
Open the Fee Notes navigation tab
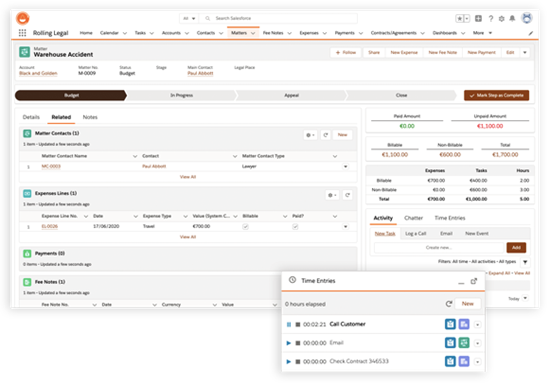pyautogui.click(x=273, y=33)
